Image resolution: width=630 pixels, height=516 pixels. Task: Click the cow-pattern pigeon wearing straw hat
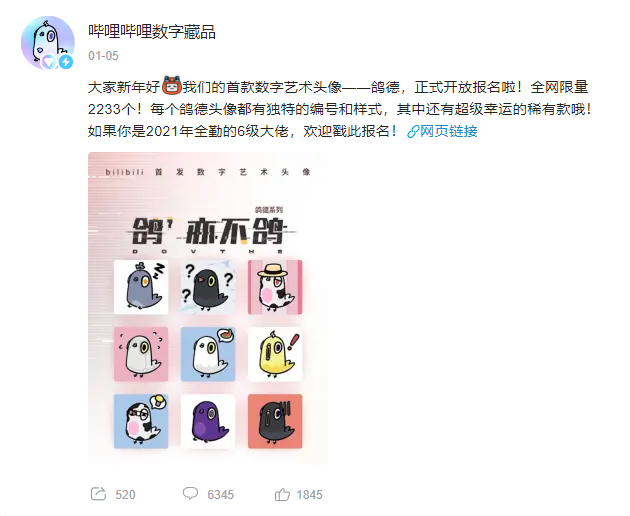[275, 287]
